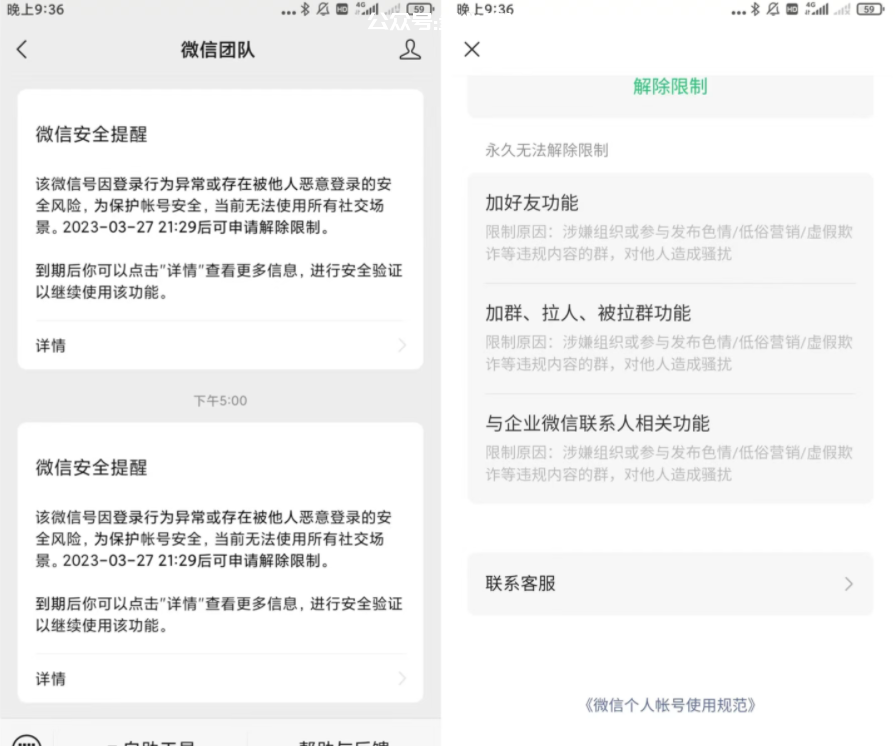Tap the 微信团队 chat title

point(217,50)
